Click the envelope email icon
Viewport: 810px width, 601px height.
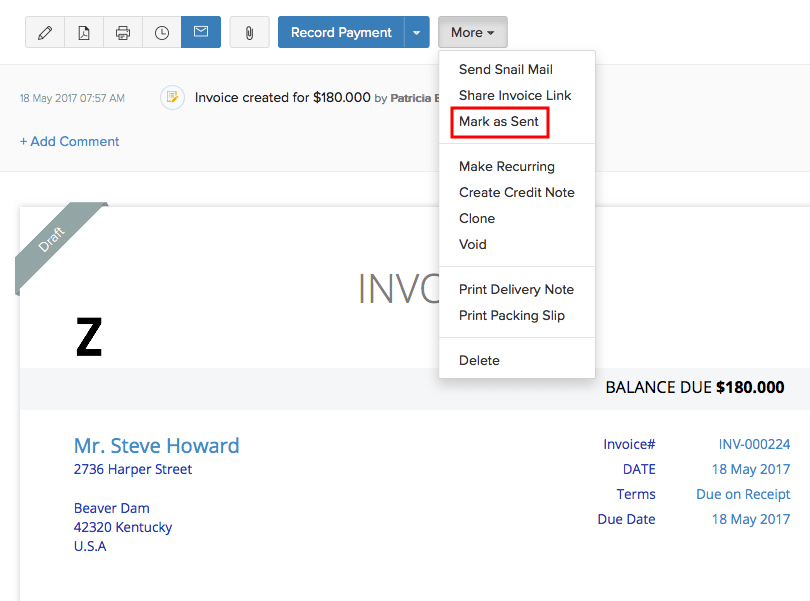tap(201, 32)
